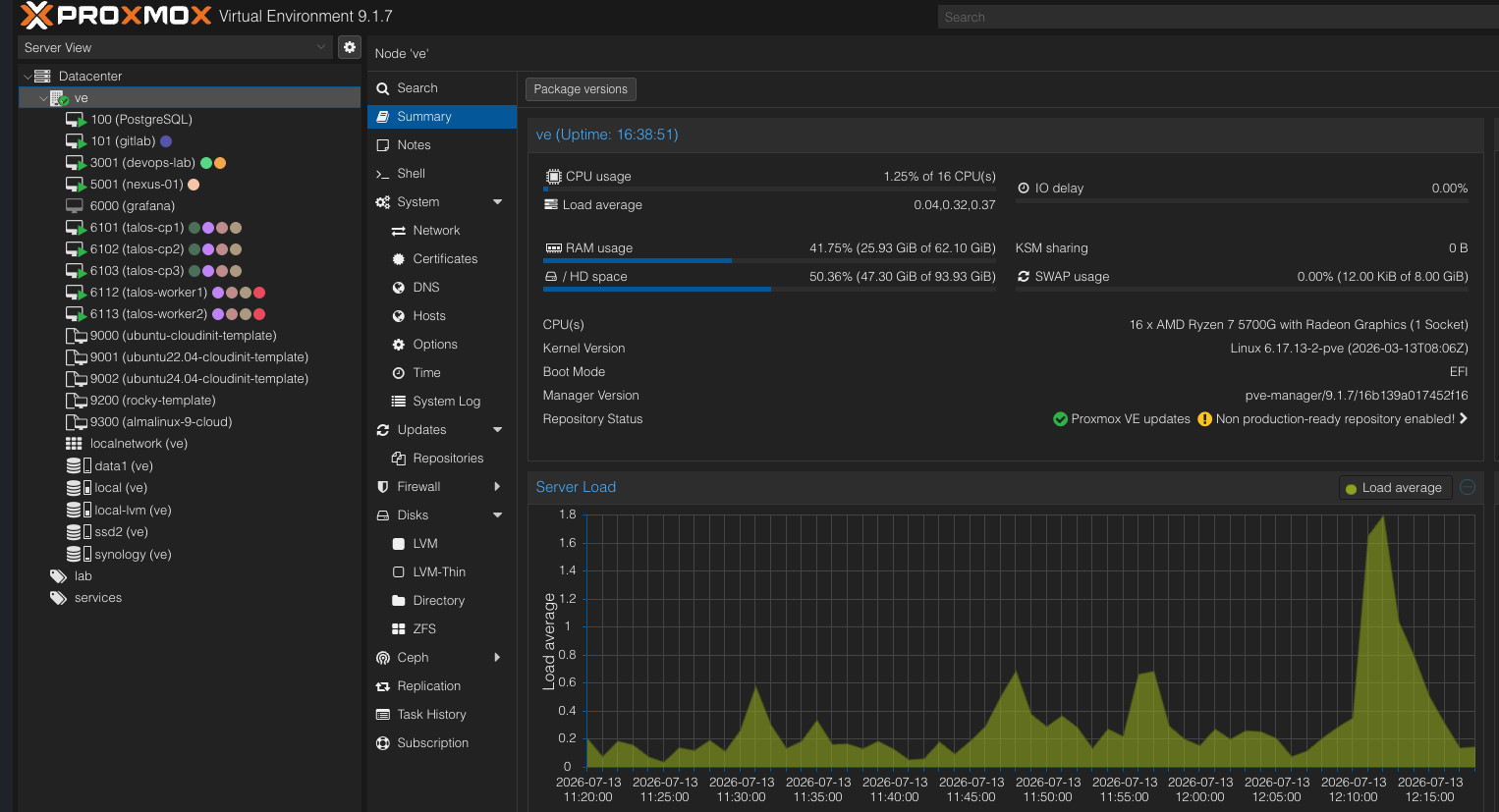
Task: Expand the Firewall submenu arrow
Action: point(497,487)
